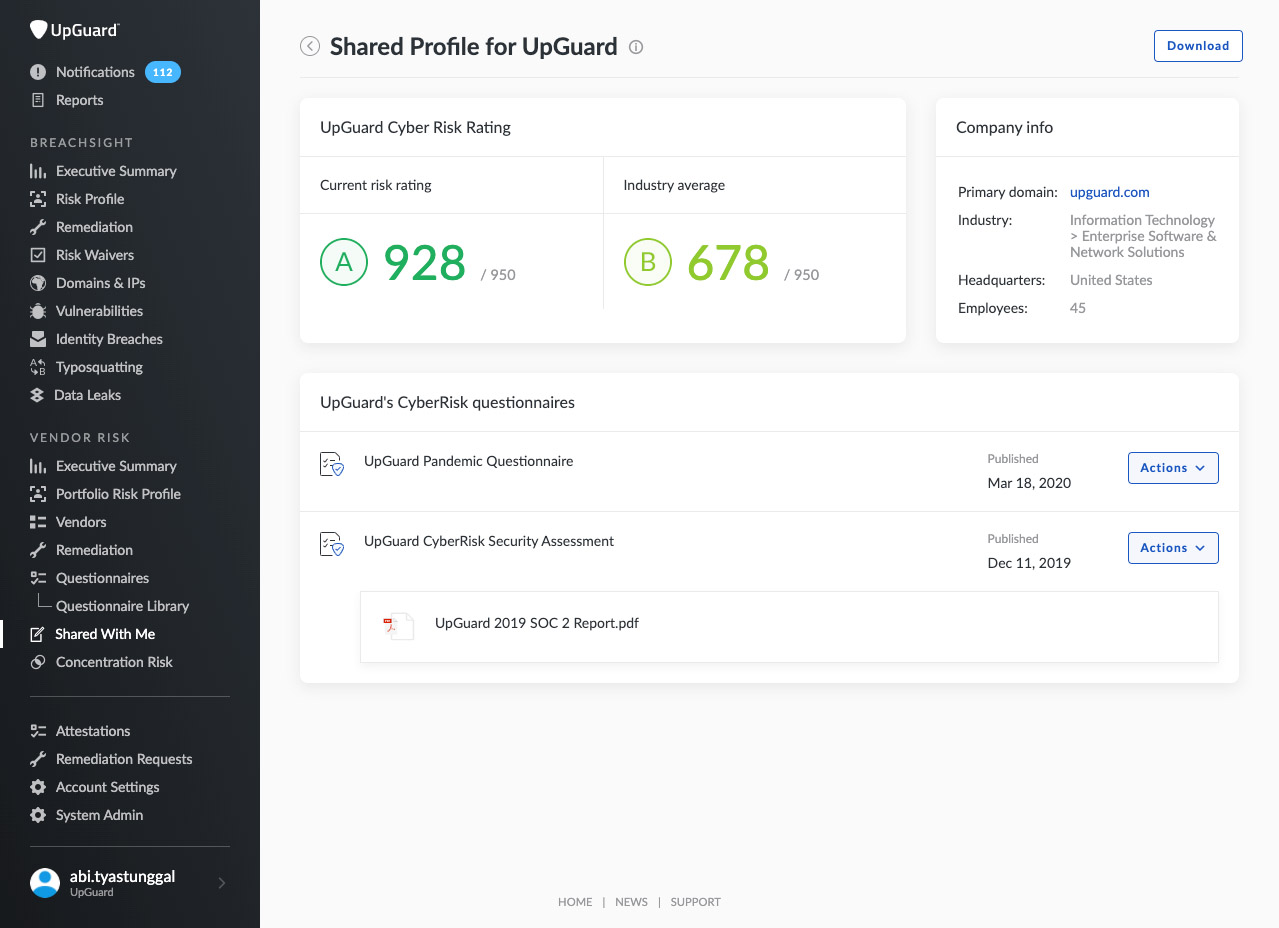Open UpGuard 2019 SOC 2 Report.pdf
Viewport: 1279px width, 928px height.
pyautogui.click(x=537, y=623)
